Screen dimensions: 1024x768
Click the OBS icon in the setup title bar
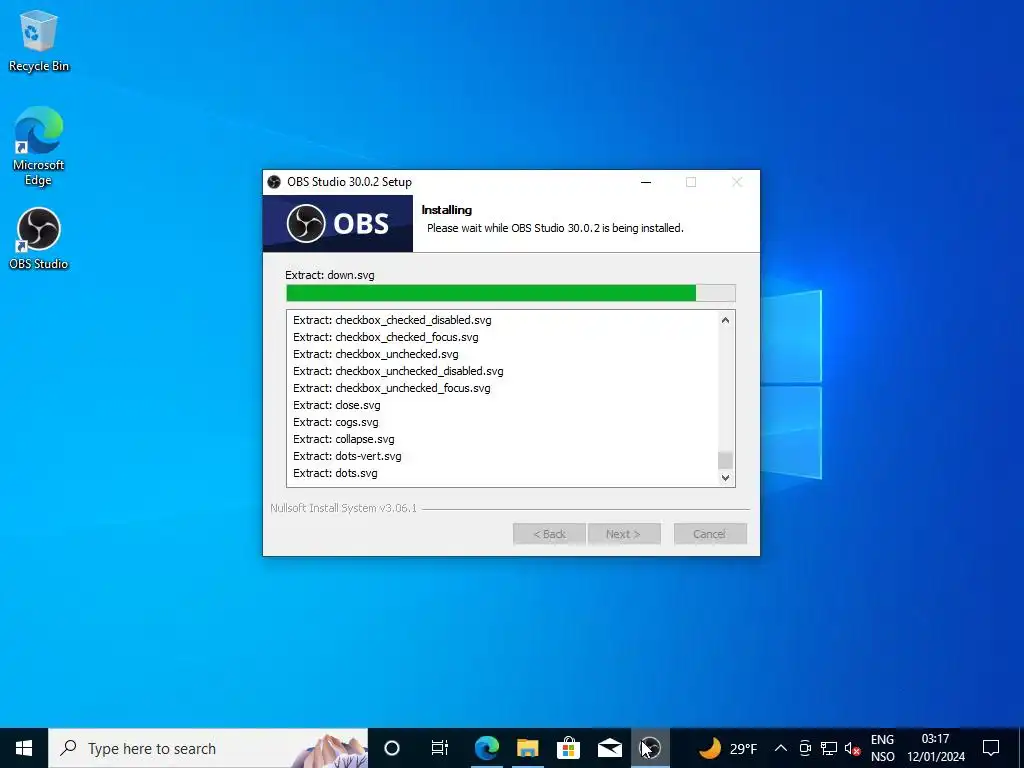click(274, 182)
